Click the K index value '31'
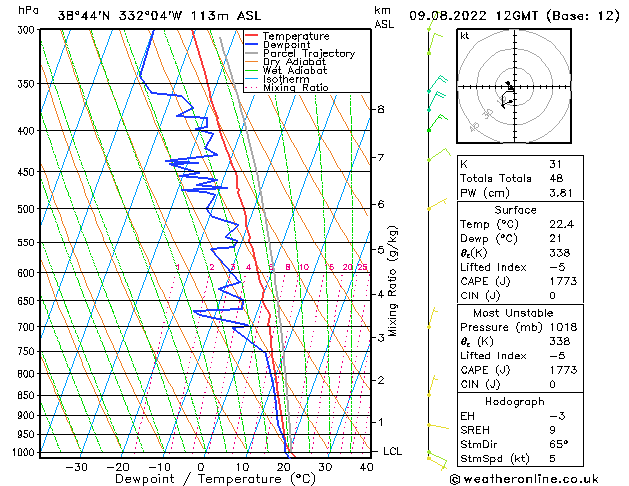Viewport: 629px width, 486px height. [x=556, y=164]
